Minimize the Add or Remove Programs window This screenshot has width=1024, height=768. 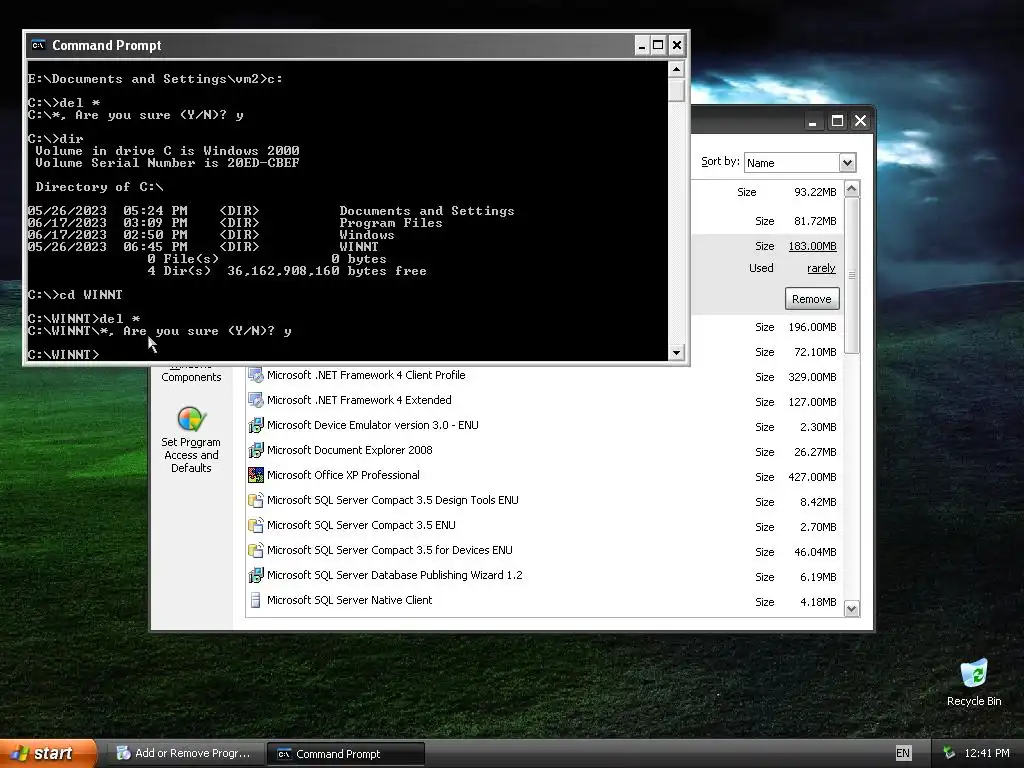(812, 121)
